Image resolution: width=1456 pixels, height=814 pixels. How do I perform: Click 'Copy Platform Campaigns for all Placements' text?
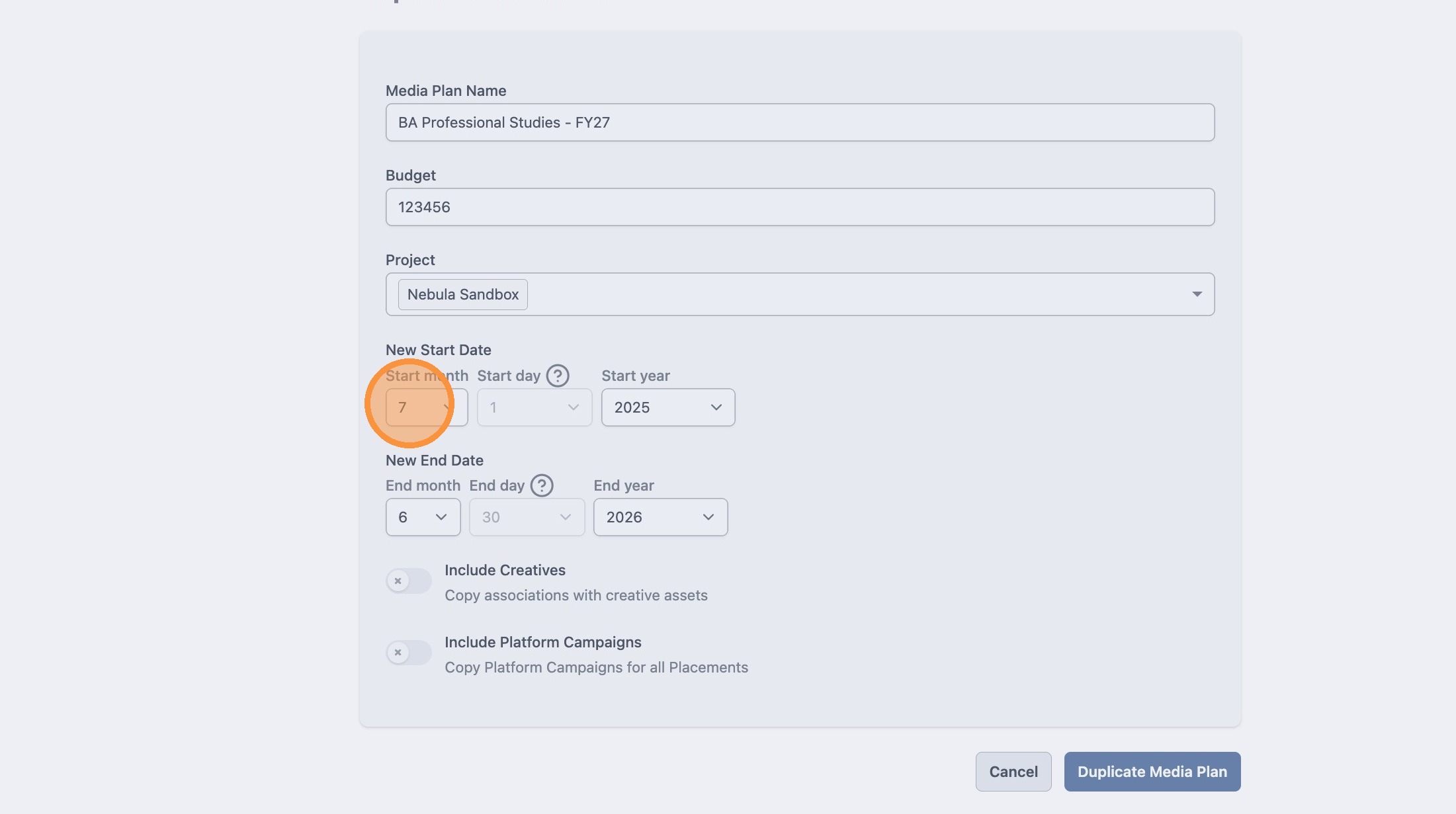point(596,667)
